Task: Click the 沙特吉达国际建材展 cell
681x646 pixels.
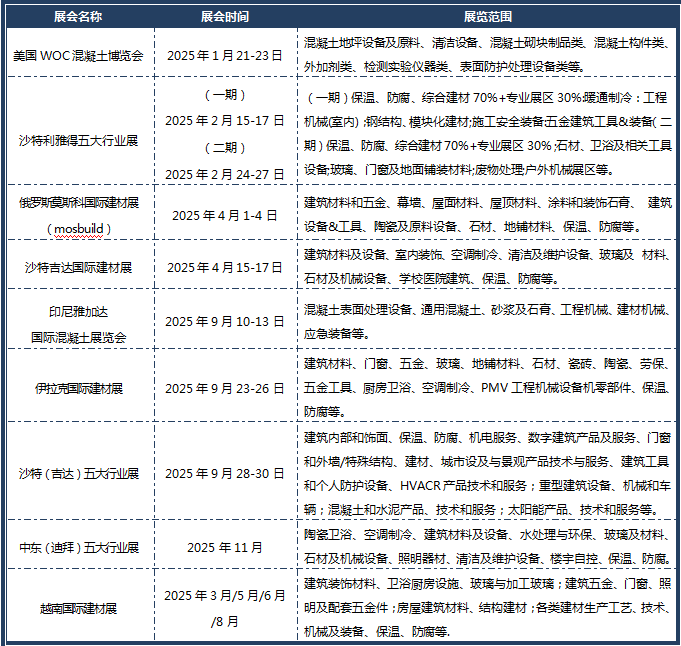Action: point(78,268)
